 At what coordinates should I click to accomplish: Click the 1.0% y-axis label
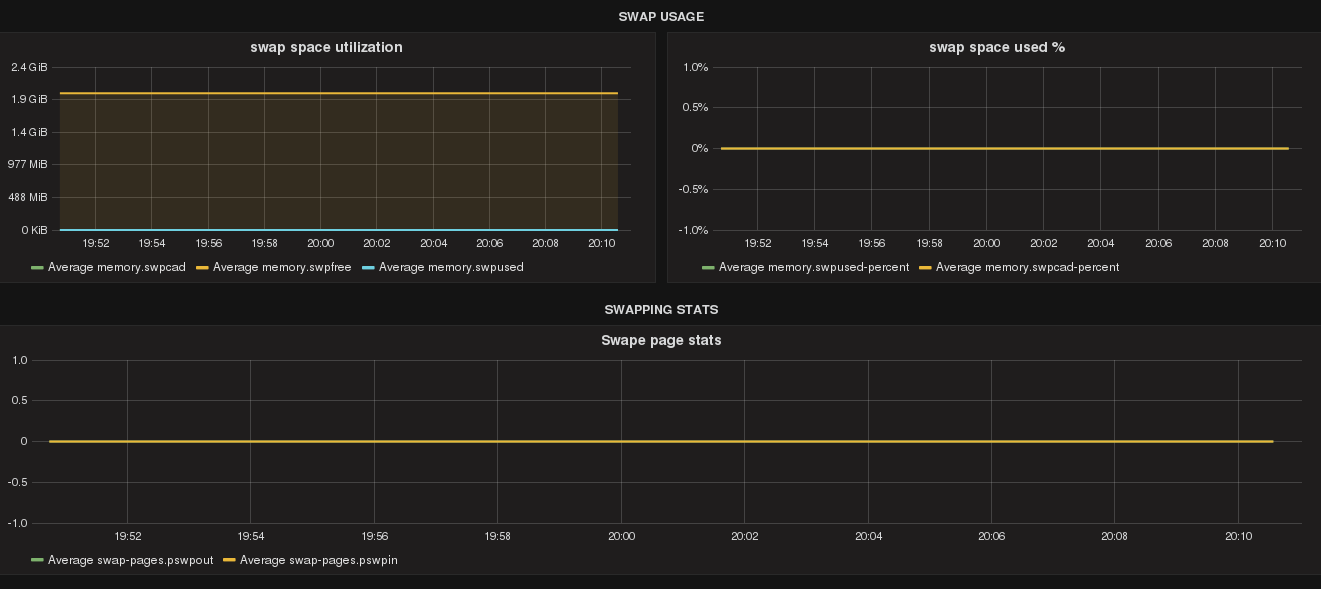click(x=695, y=67)
